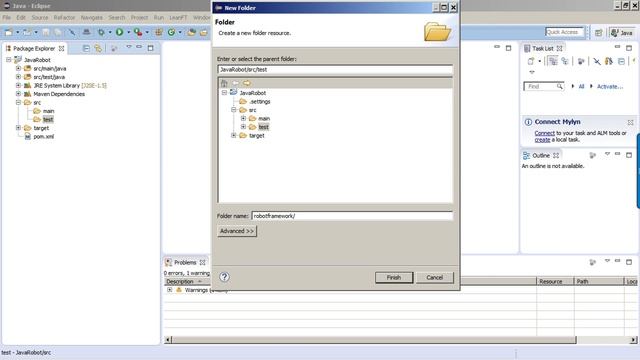This screenshot has height=360, width=640.
Task: Click the New Task icon in Task List
Action: point(531,61)
